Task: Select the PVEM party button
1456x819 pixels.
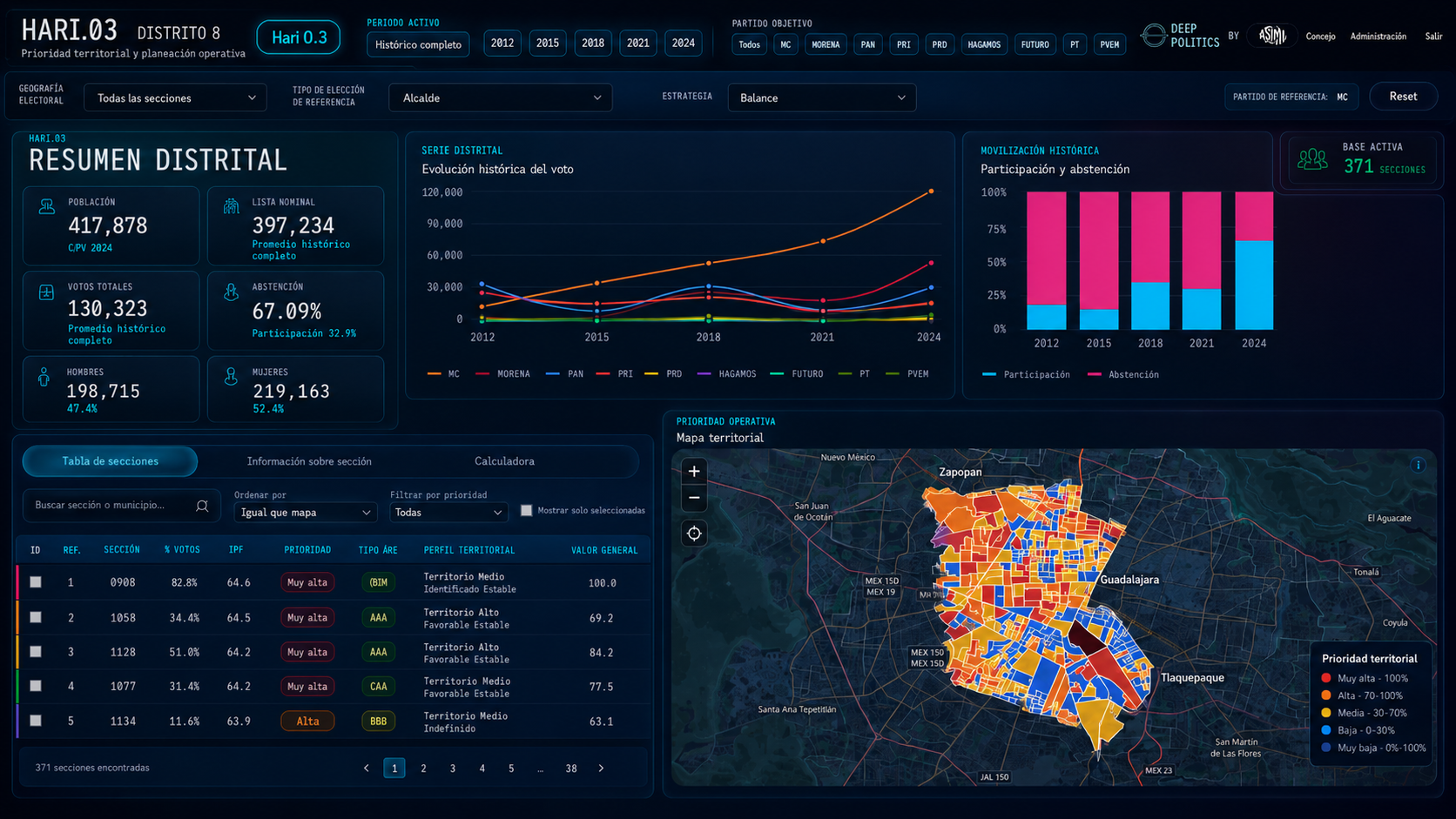Action: 1109,44
